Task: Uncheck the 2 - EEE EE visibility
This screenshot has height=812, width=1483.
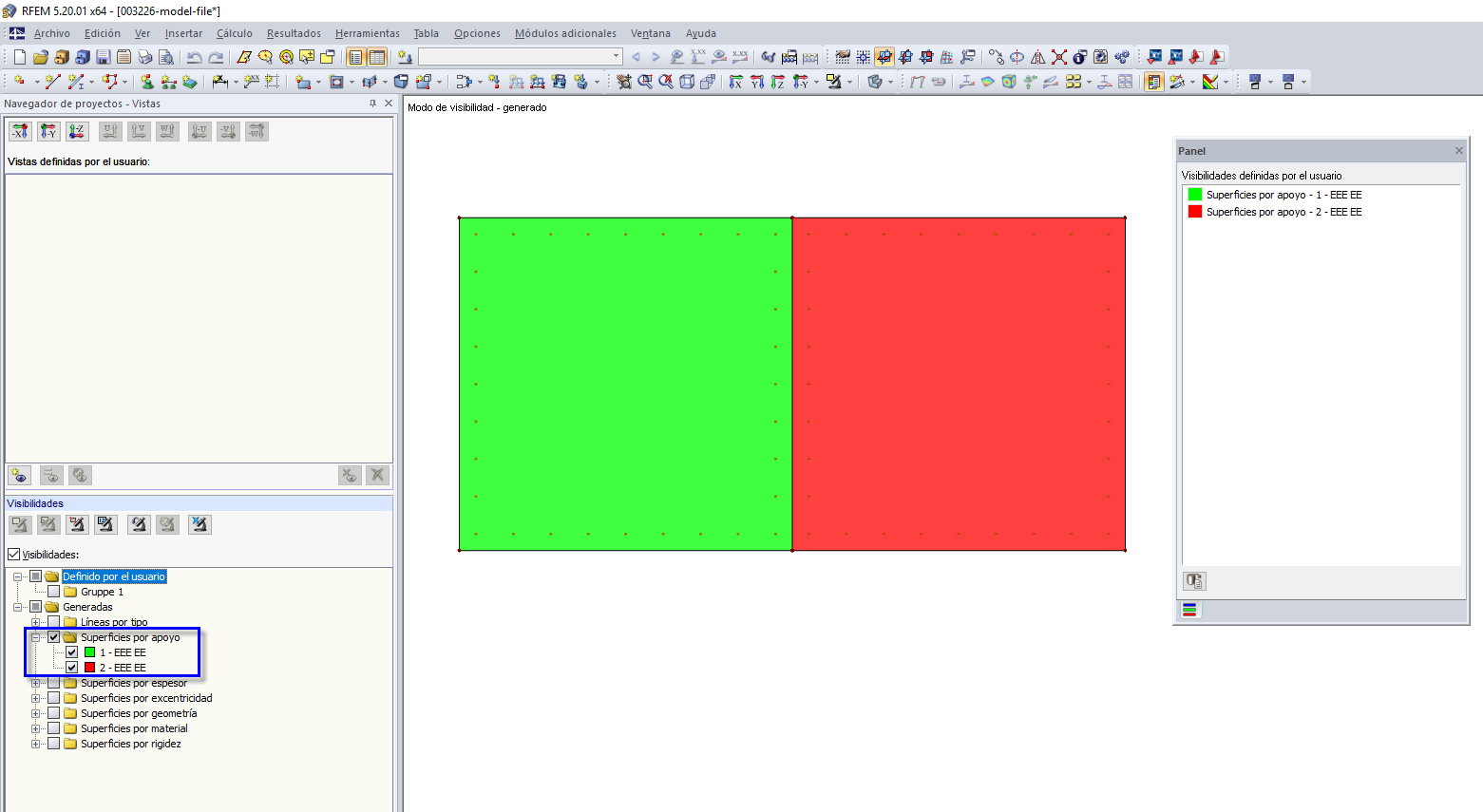Action: point(72,668)
